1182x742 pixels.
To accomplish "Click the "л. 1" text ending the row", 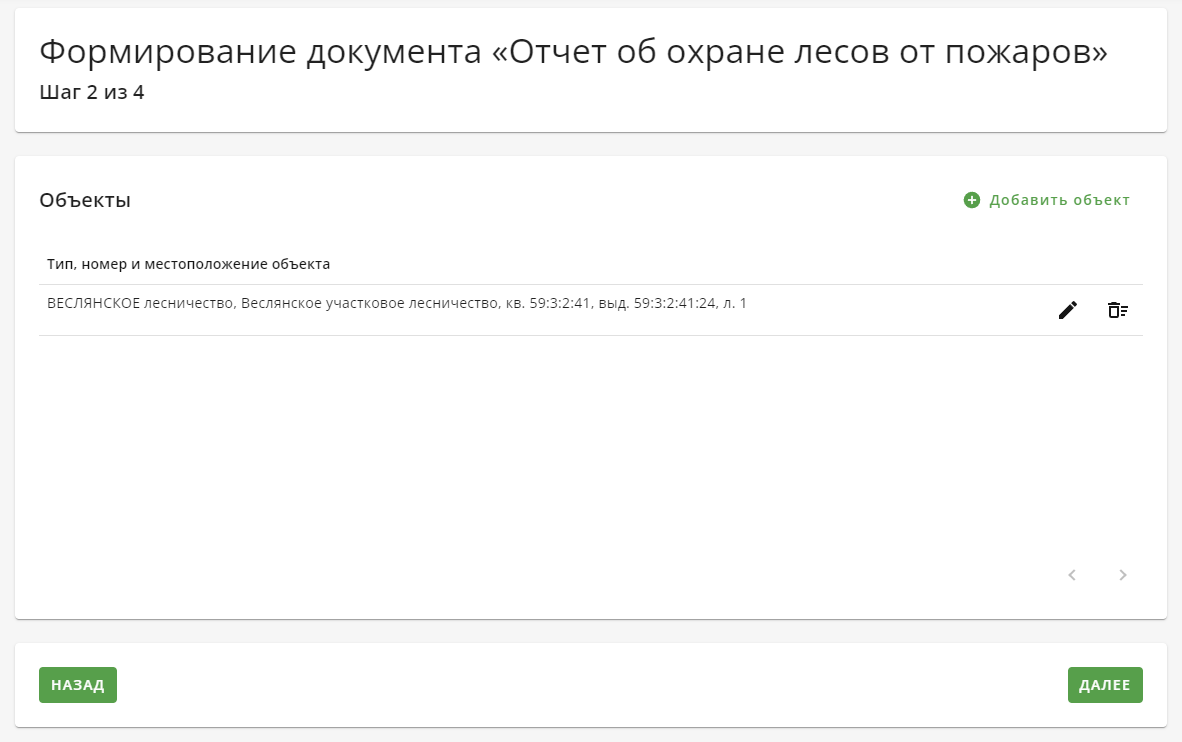I will coord(735,303).
